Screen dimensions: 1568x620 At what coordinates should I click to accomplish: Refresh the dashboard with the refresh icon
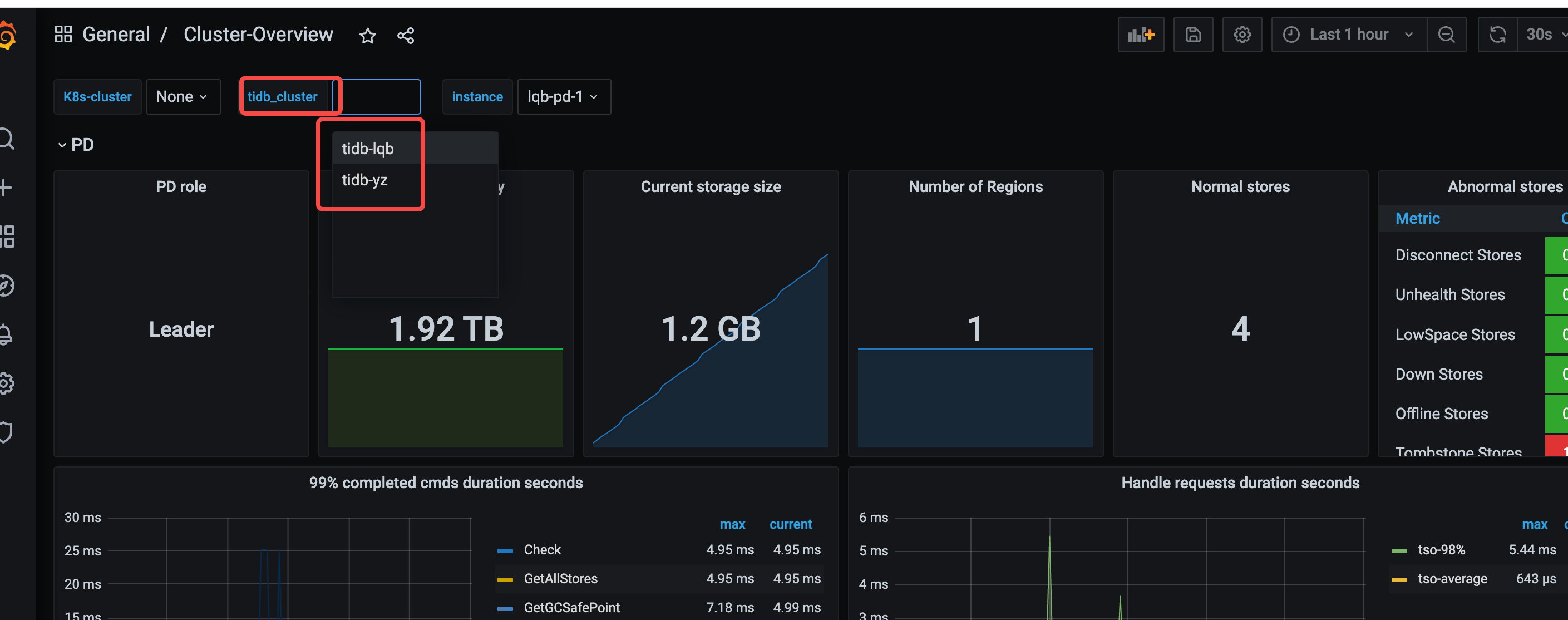(1497, 35)
